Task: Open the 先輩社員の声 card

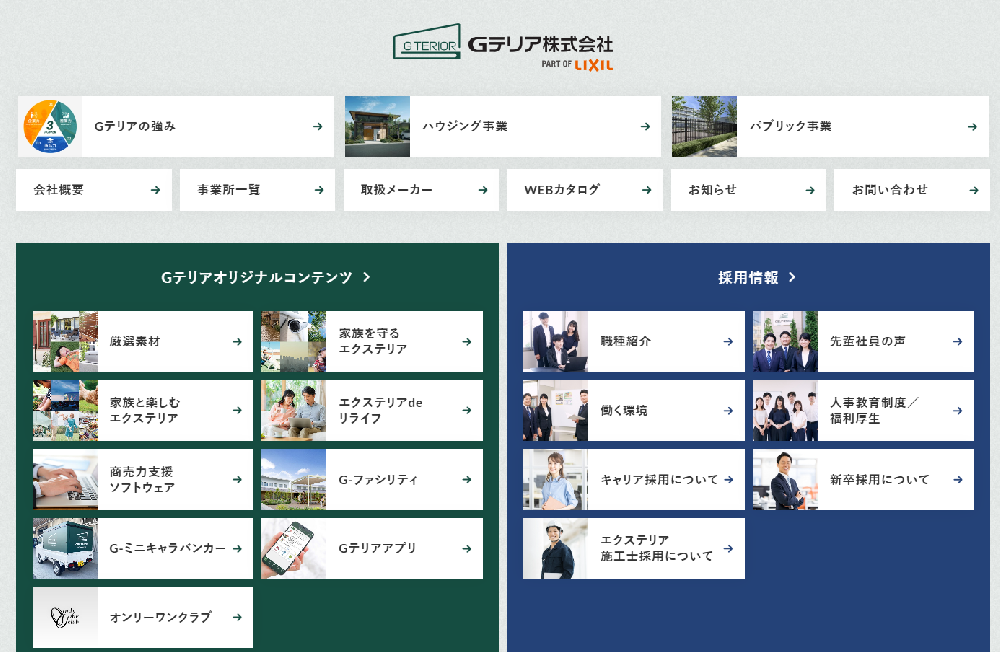Action: click(x=864, y=341)
